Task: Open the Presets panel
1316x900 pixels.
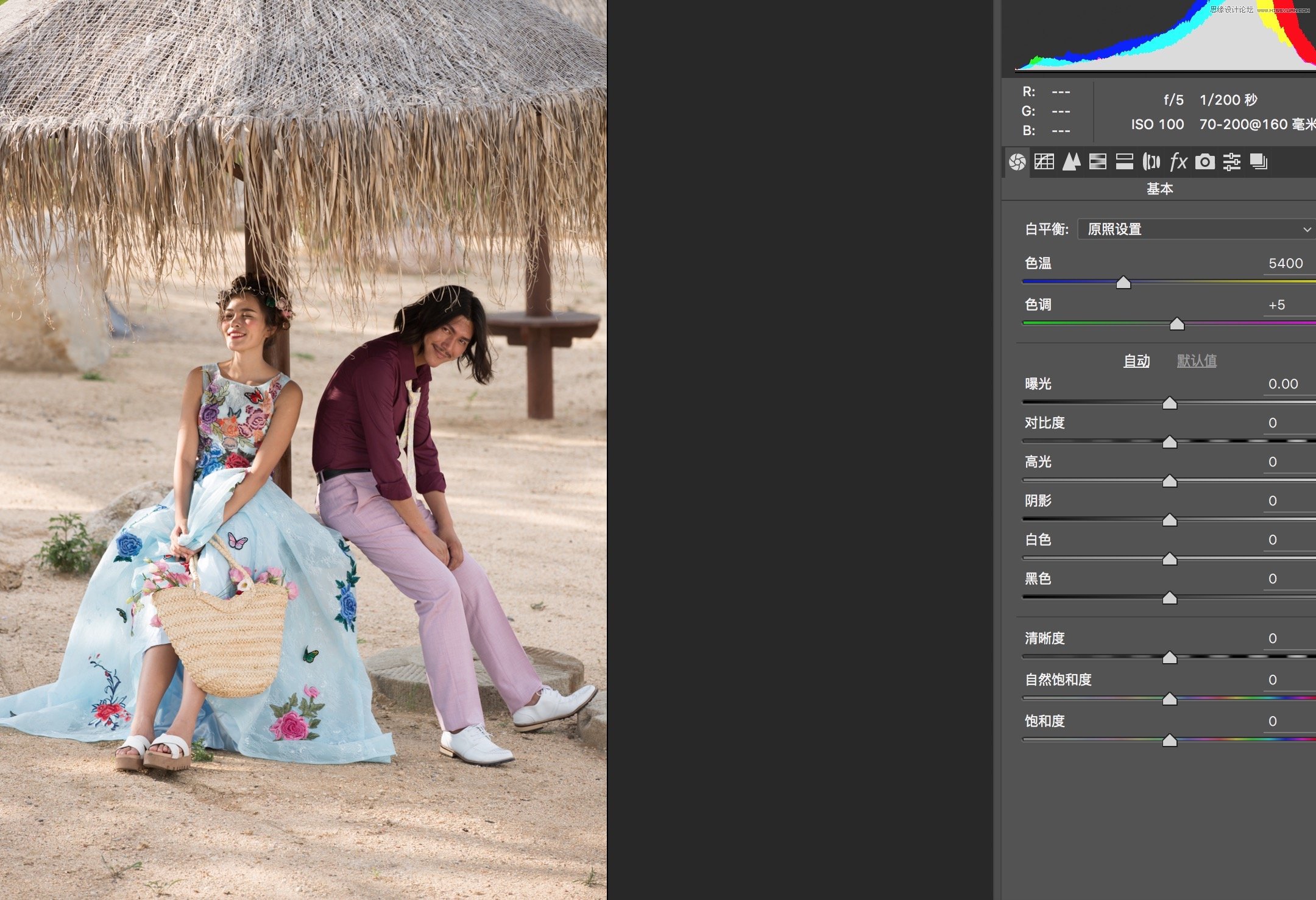Action: click(x=1231, y=162)
